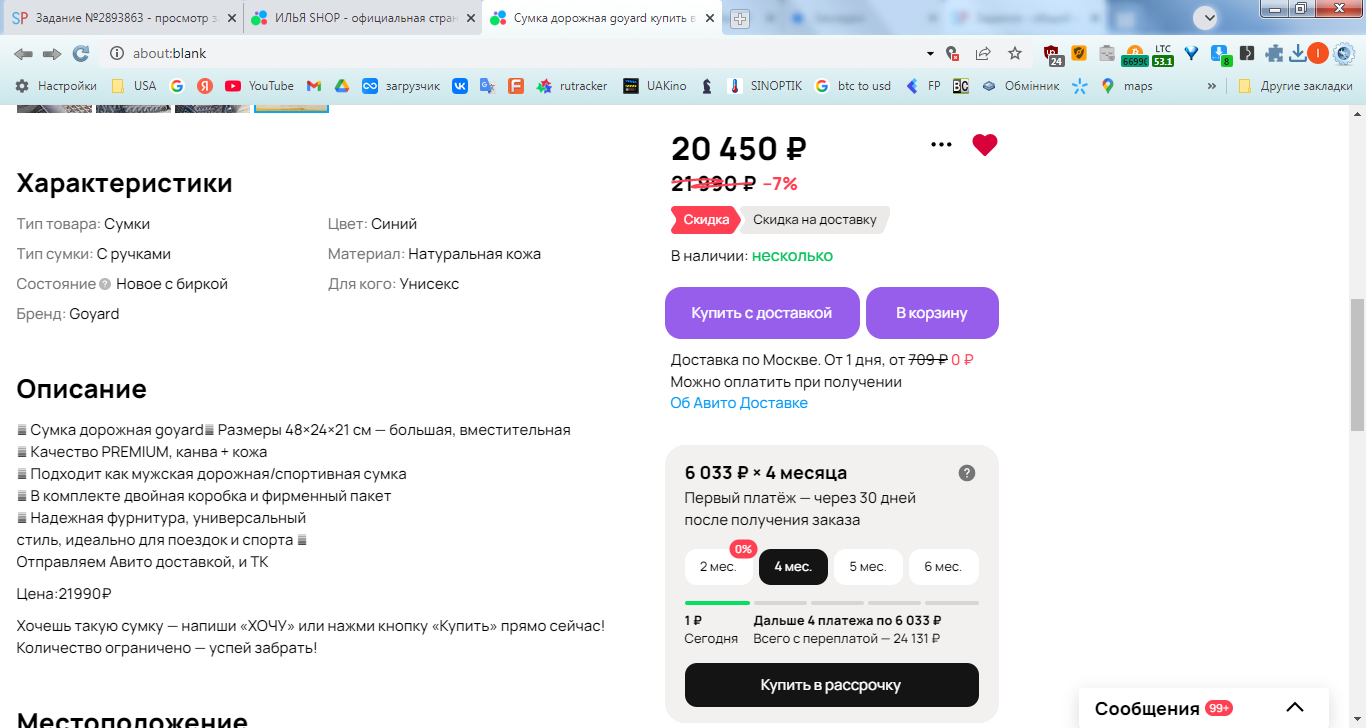Open the address bar dropdown arrow
The image size is (1366, 728).
click(930, 53)
